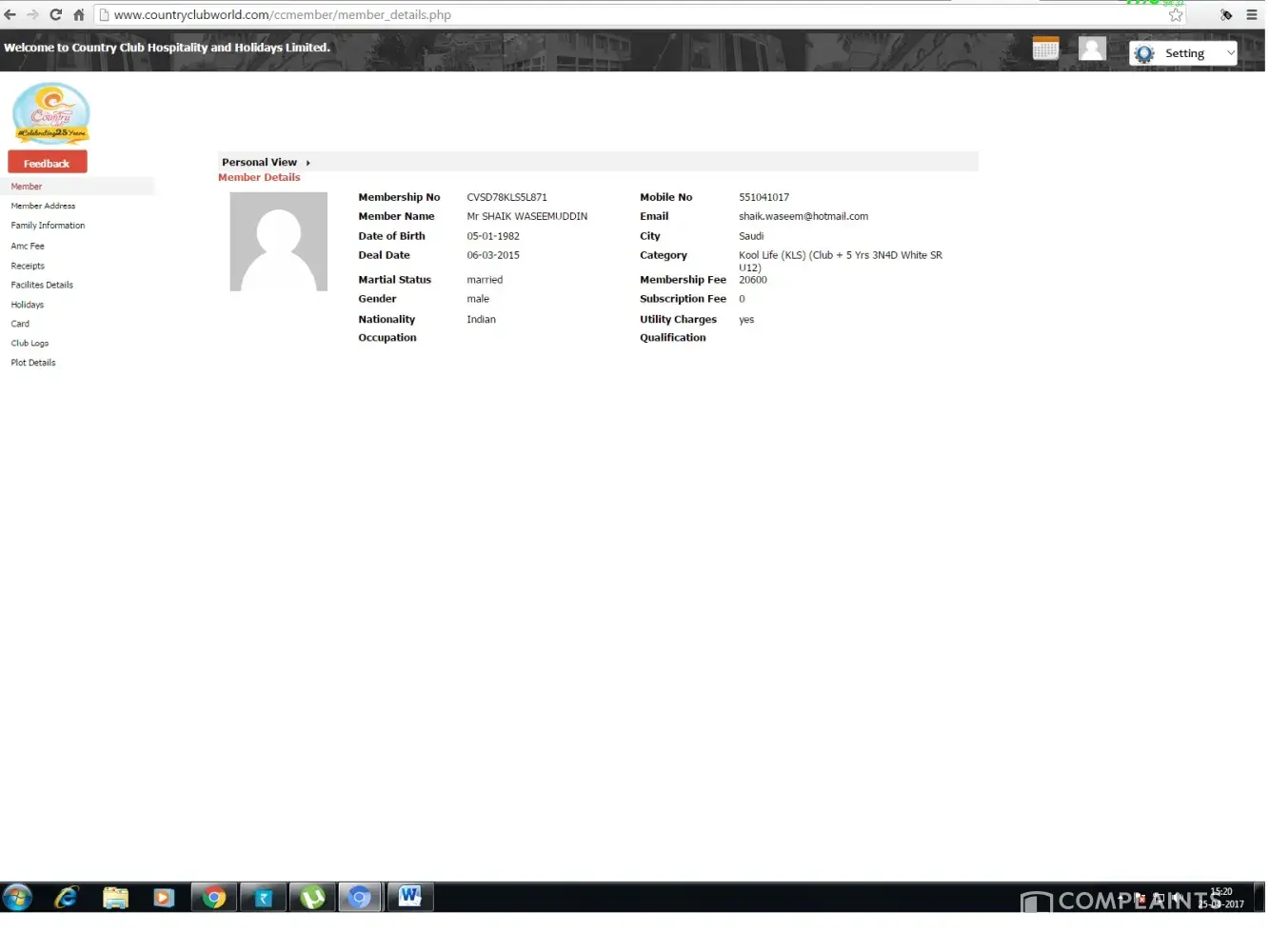
Task: Click the welcome banner text
Action: tap(168, 48)
